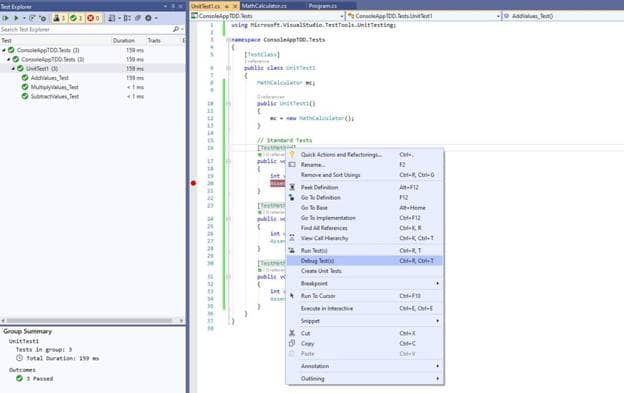This screenshot has width=624, height=393.
Task: Switch to the MathCalculator.cs tab
Action: [264, 6]
